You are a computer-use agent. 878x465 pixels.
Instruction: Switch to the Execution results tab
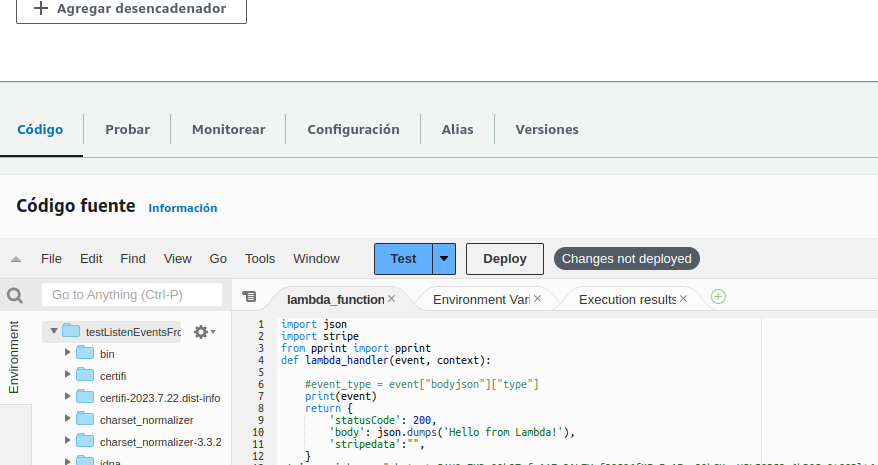[627, 300]
